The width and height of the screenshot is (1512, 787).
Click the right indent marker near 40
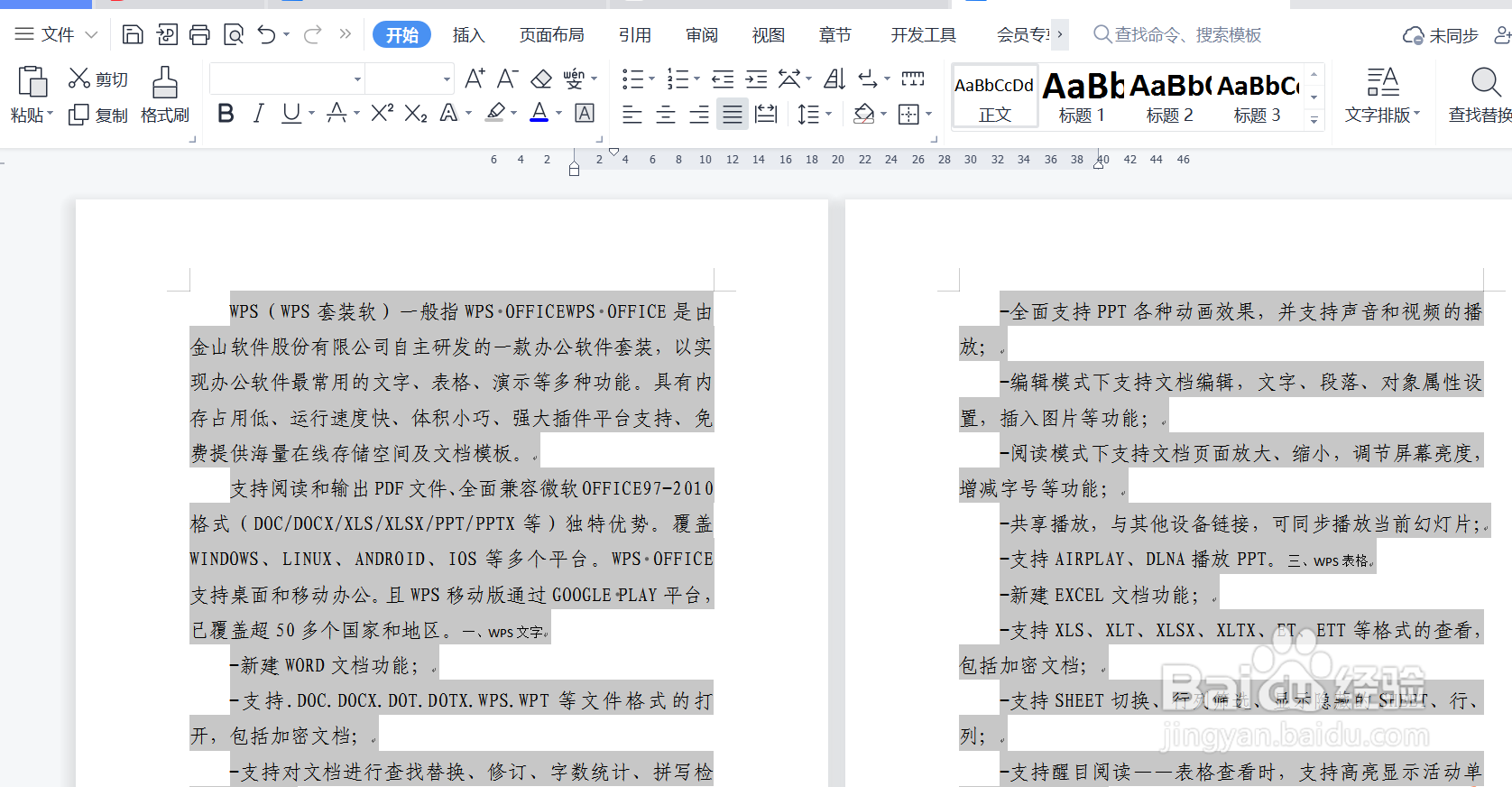tap(1099, 165)
